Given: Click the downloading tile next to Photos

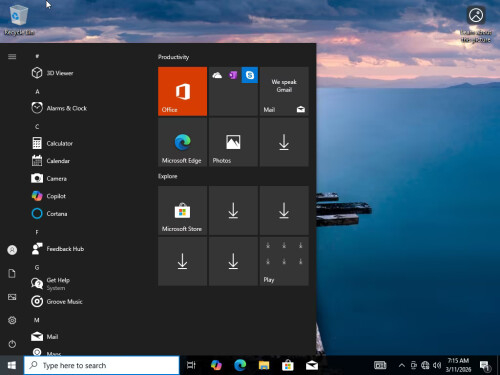Looking at the screenshot, I should point(284,142).
